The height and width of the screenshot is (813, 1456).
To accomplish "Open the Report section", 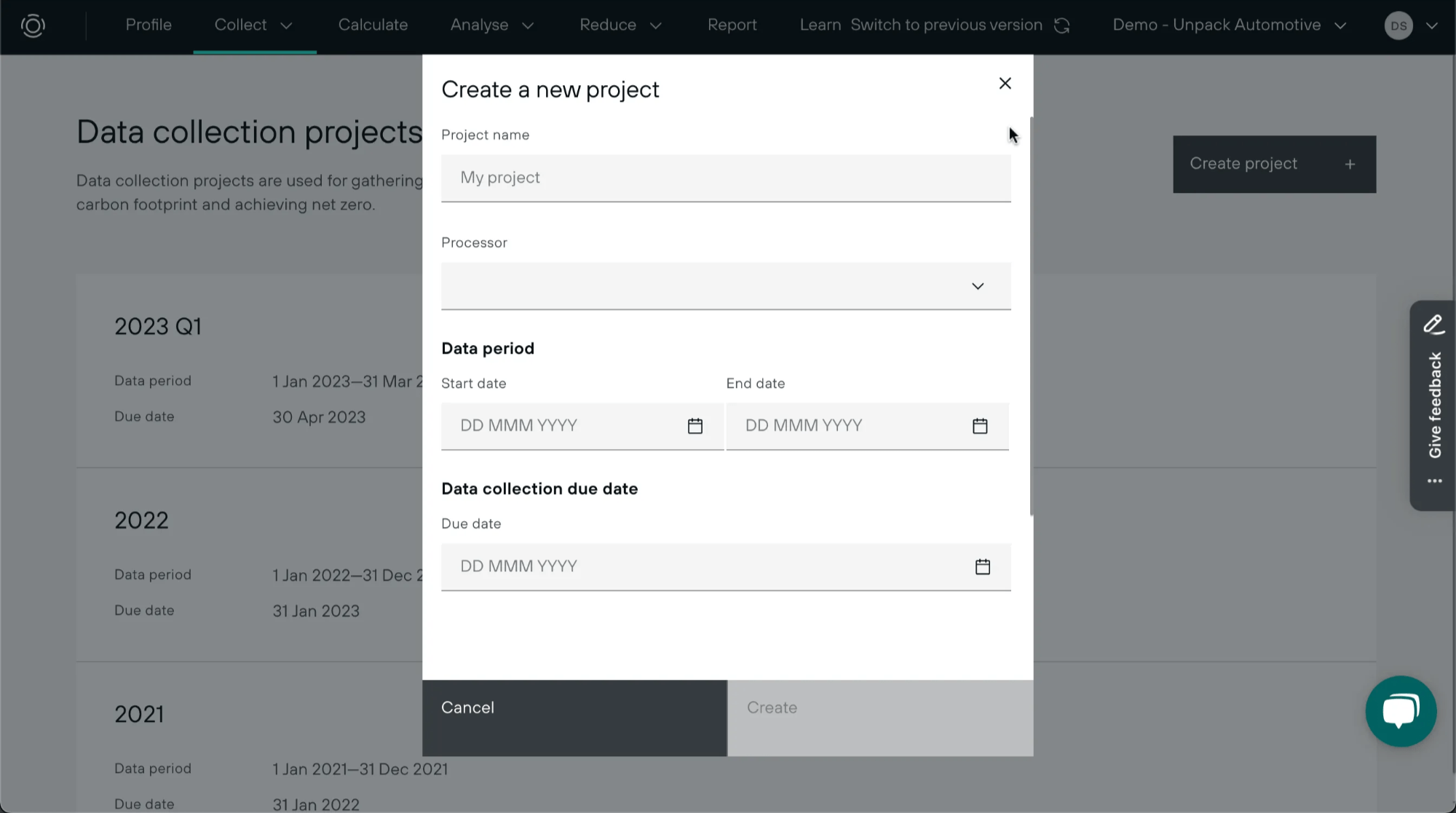I will point(732,25).
